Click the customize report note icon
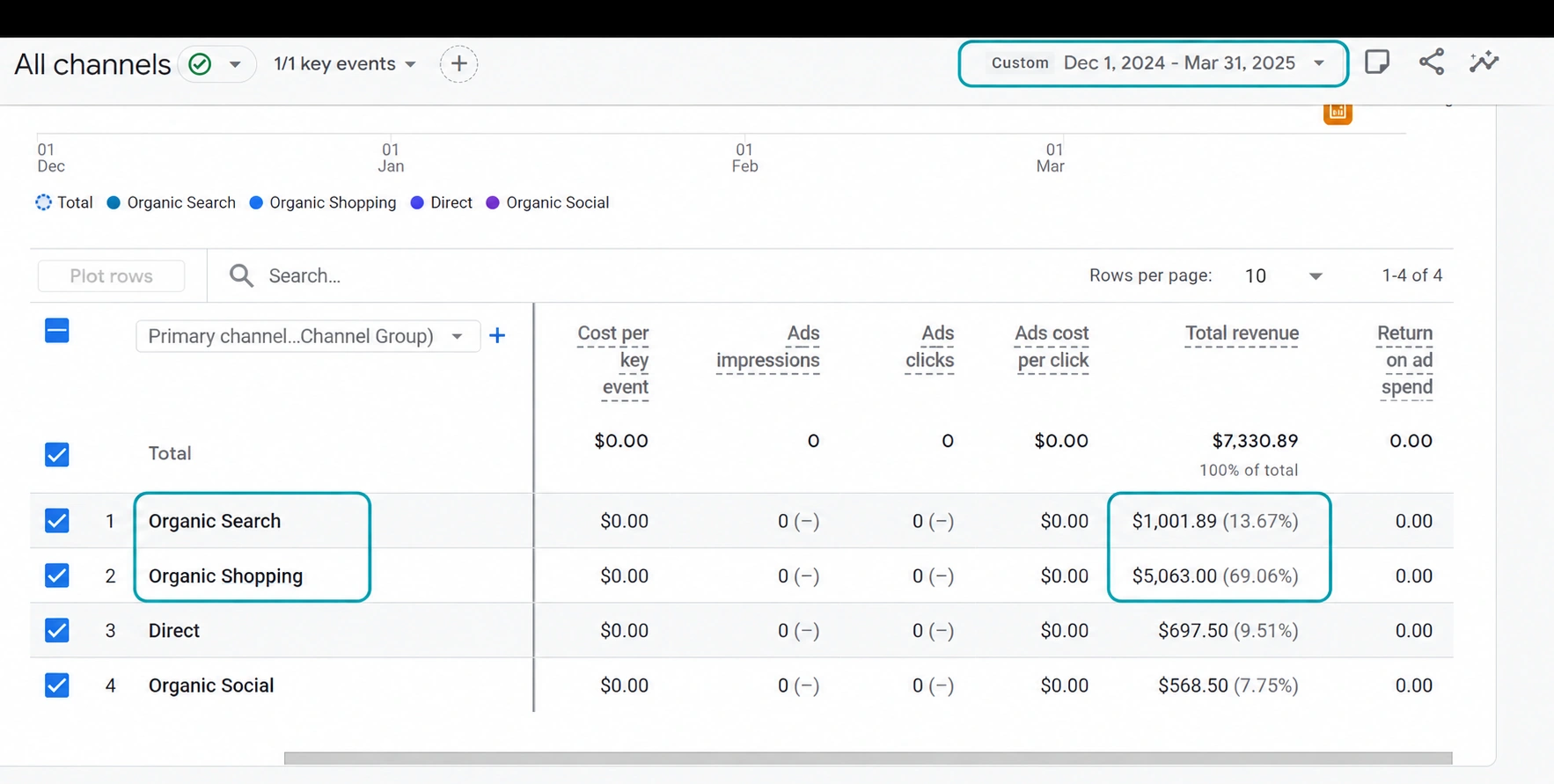Screen dimensions: 1554x784 [x=1376, y=62]
